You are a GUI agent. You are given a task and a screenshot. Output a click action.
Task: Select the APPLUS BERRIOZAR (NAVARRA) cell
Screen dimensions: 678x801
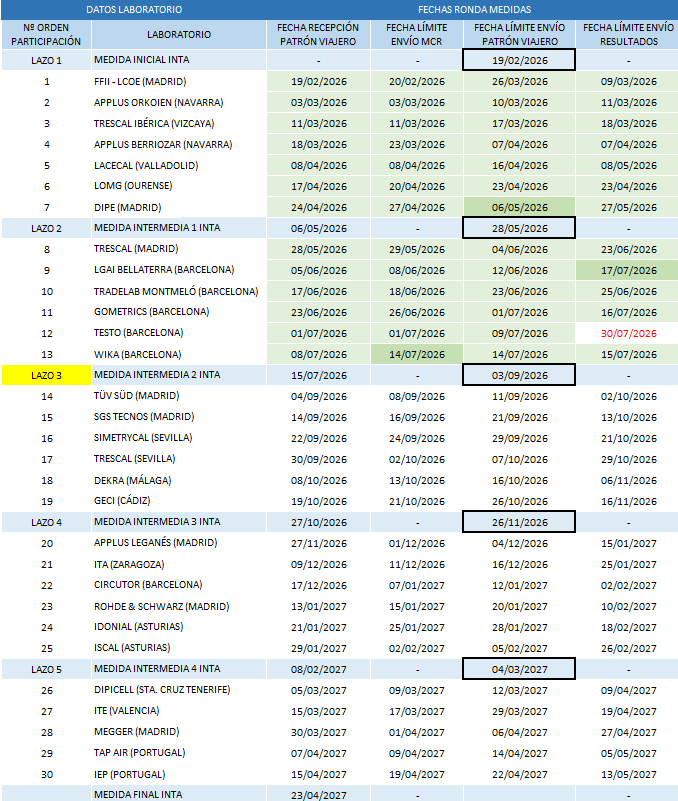pyautogui.click(x=179, y=144)
